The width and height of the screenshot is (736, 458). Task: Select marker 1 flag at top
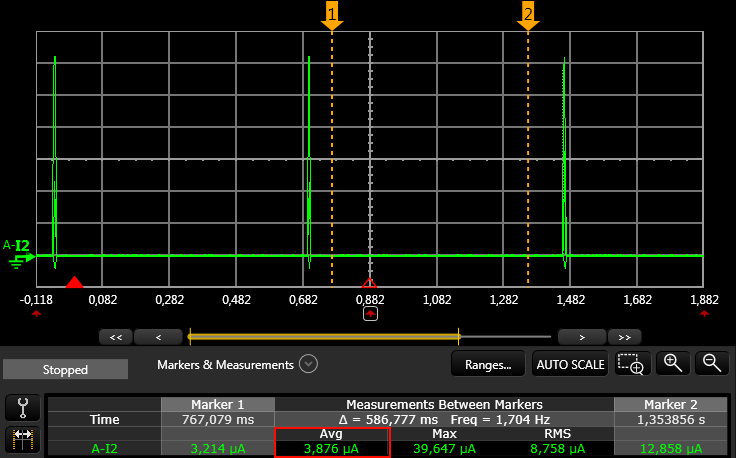point(332,15)
